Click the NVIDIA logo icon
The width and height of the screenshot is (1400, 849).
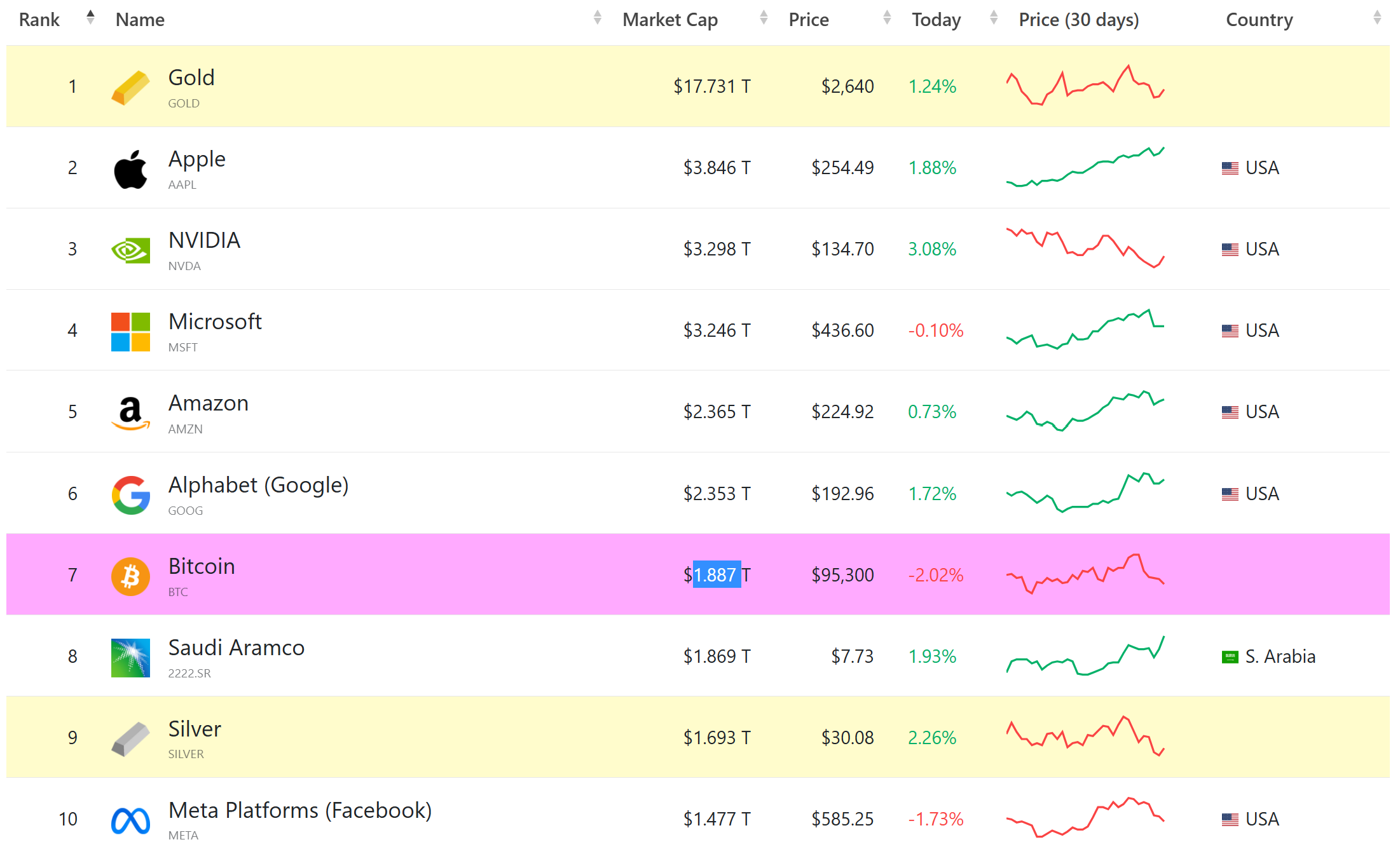130,250
